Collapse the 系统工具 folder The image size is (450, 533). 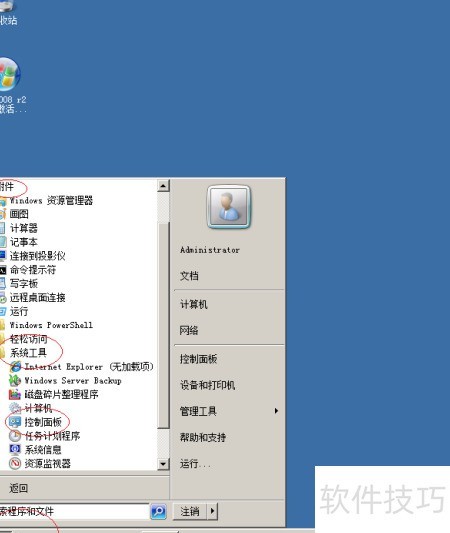(x=28, y=353)
